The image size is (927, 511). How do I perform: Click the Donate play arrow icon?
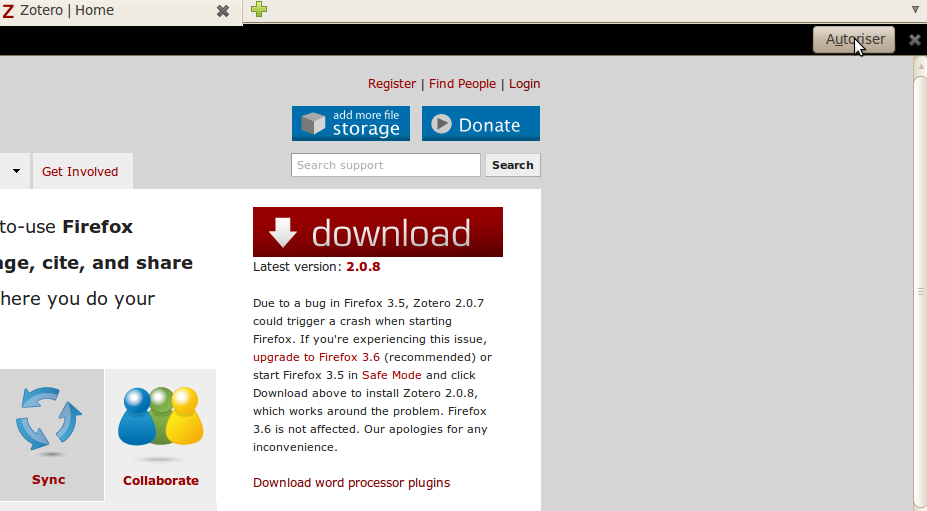[x=441, y=124]
